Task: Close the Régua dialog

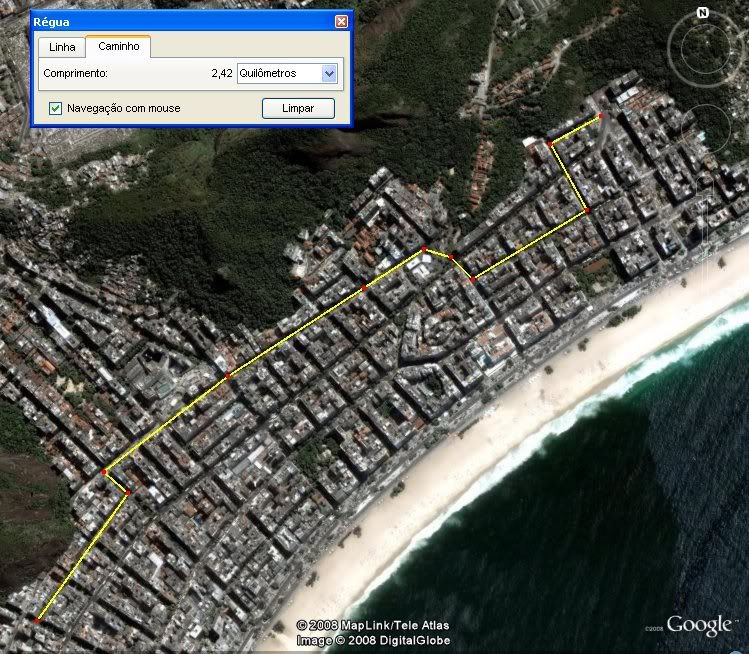Action: [x=341, y=21]
